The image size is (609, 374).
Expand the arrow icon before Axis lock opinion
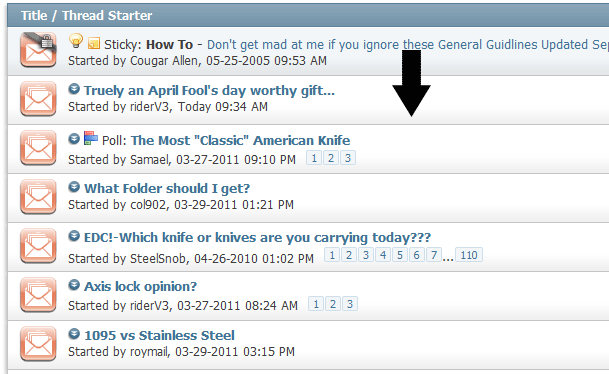74,285
